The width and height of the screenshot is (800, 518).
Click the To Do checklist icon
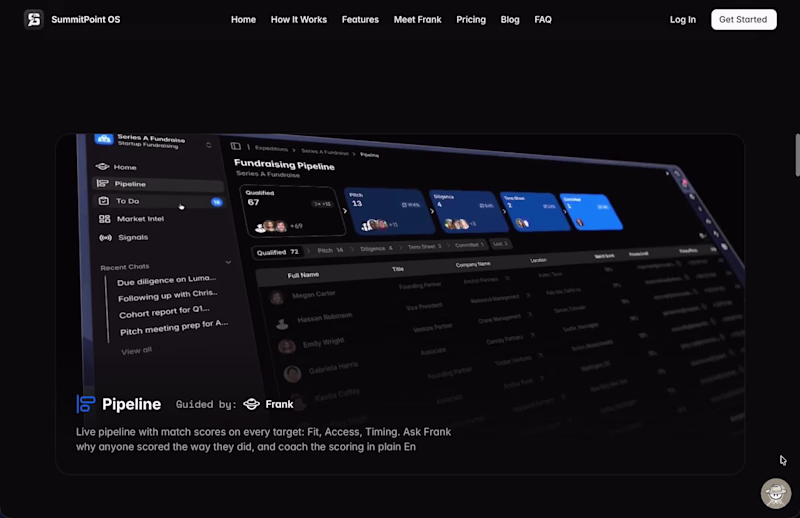(x=104, y=201)
